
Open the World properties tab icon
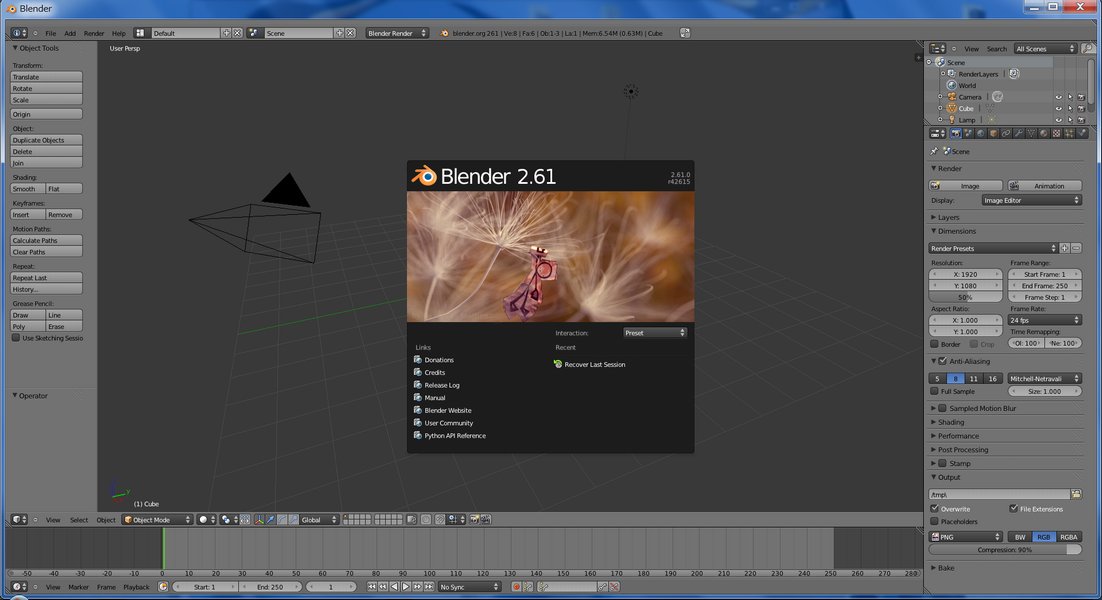click(x=980, y=133)
